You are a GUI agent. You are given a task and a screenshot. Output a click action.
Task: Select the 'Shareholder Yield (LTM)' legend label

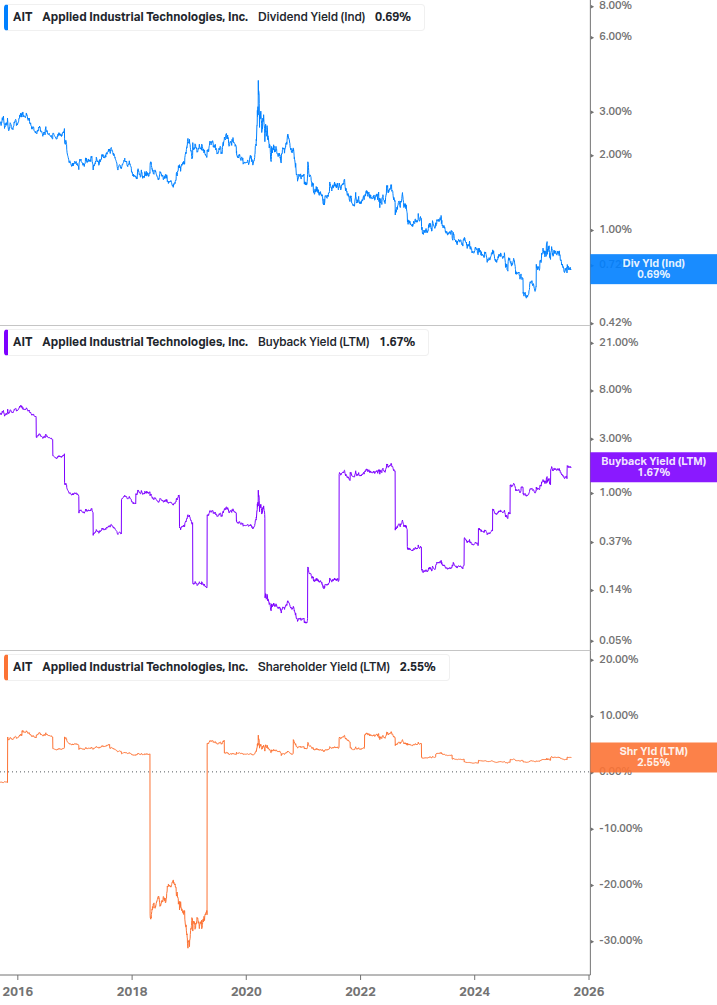point(323,667)
